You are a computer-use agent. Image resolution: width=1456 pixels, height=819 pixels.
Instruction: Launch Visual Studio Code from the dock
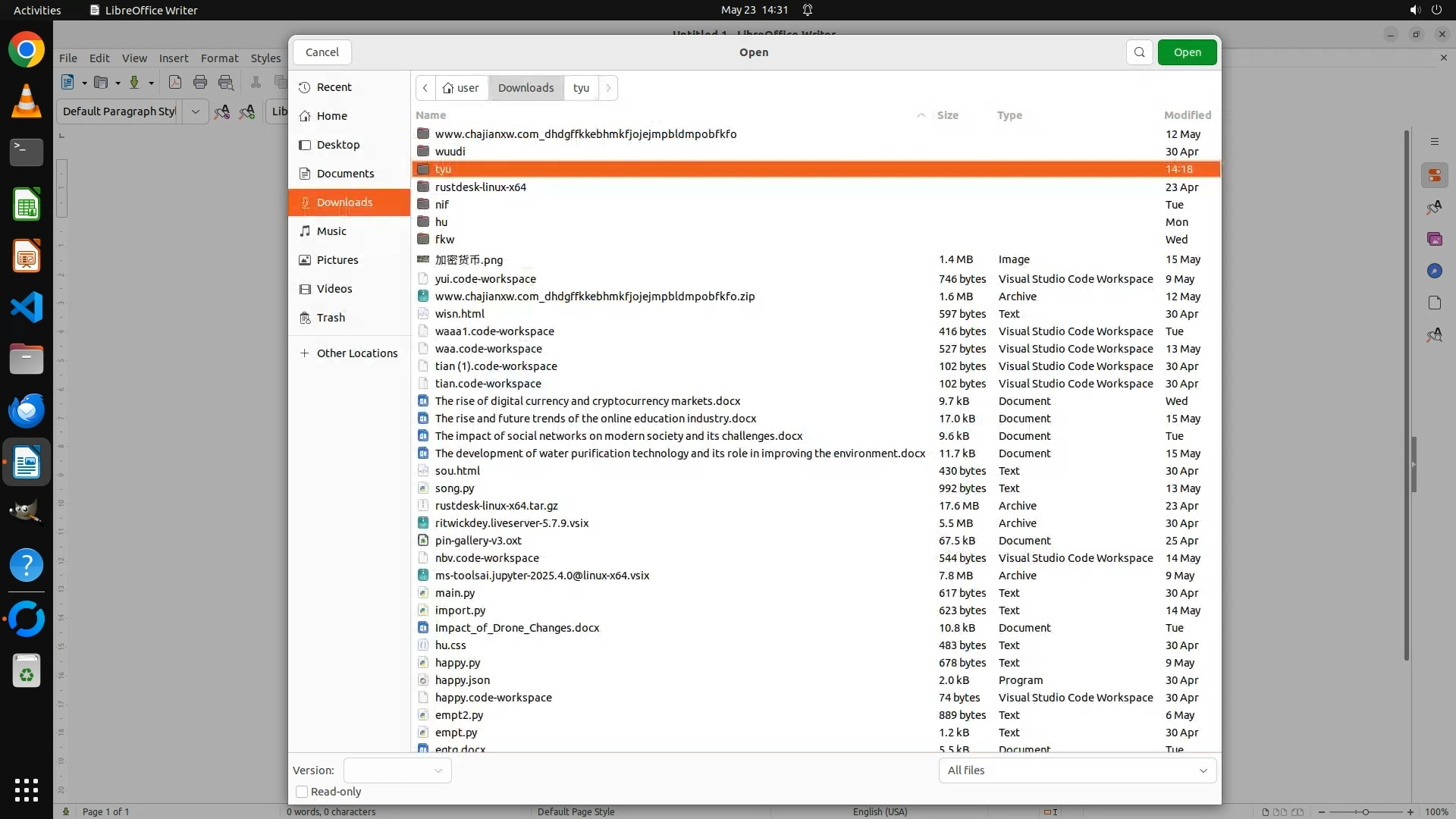27,308
